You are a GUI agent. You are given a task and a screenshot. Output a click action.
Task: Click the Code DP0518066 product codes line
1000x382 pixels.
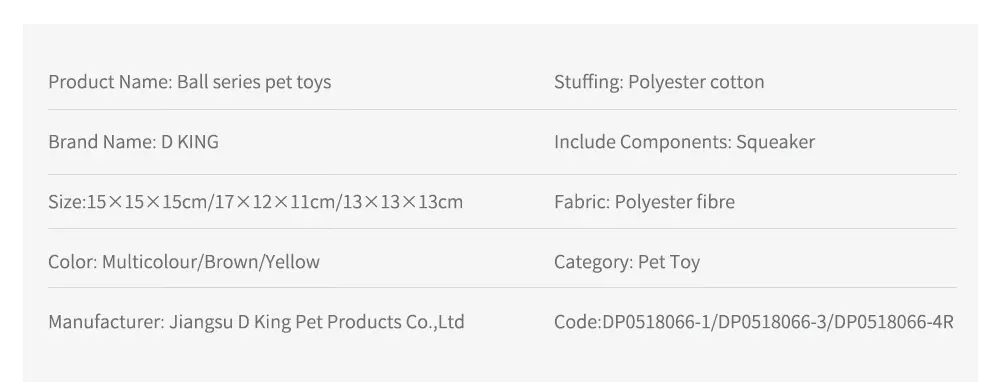coord(754,322)
